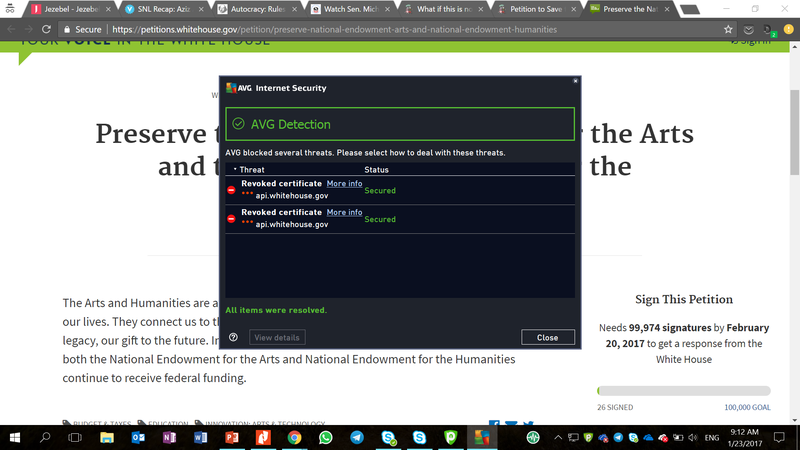Image resolution: width=800 pixels, height=450 pixels.
Task: Click red blocked icon on first certificate row
Action: tap(231, 190)
